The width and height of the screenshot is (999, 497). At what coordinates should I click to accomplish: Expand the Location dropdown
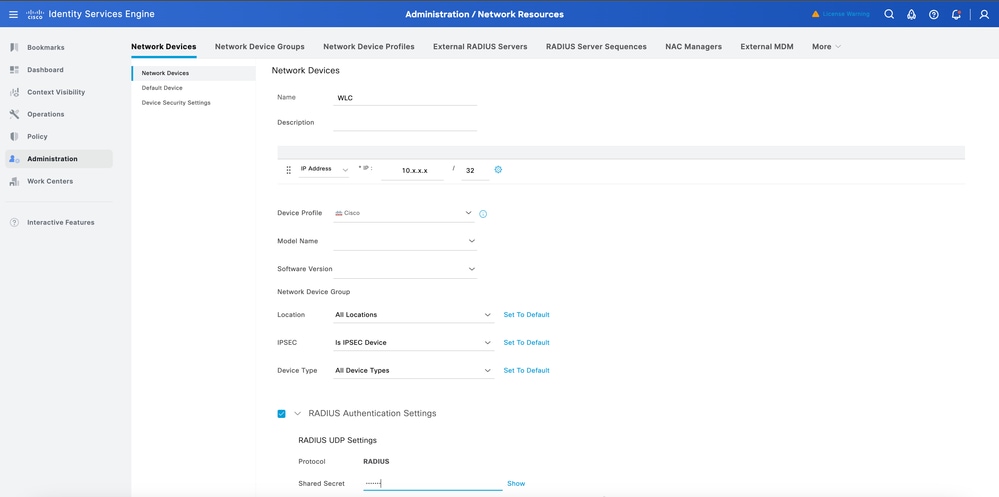(413, 315)
